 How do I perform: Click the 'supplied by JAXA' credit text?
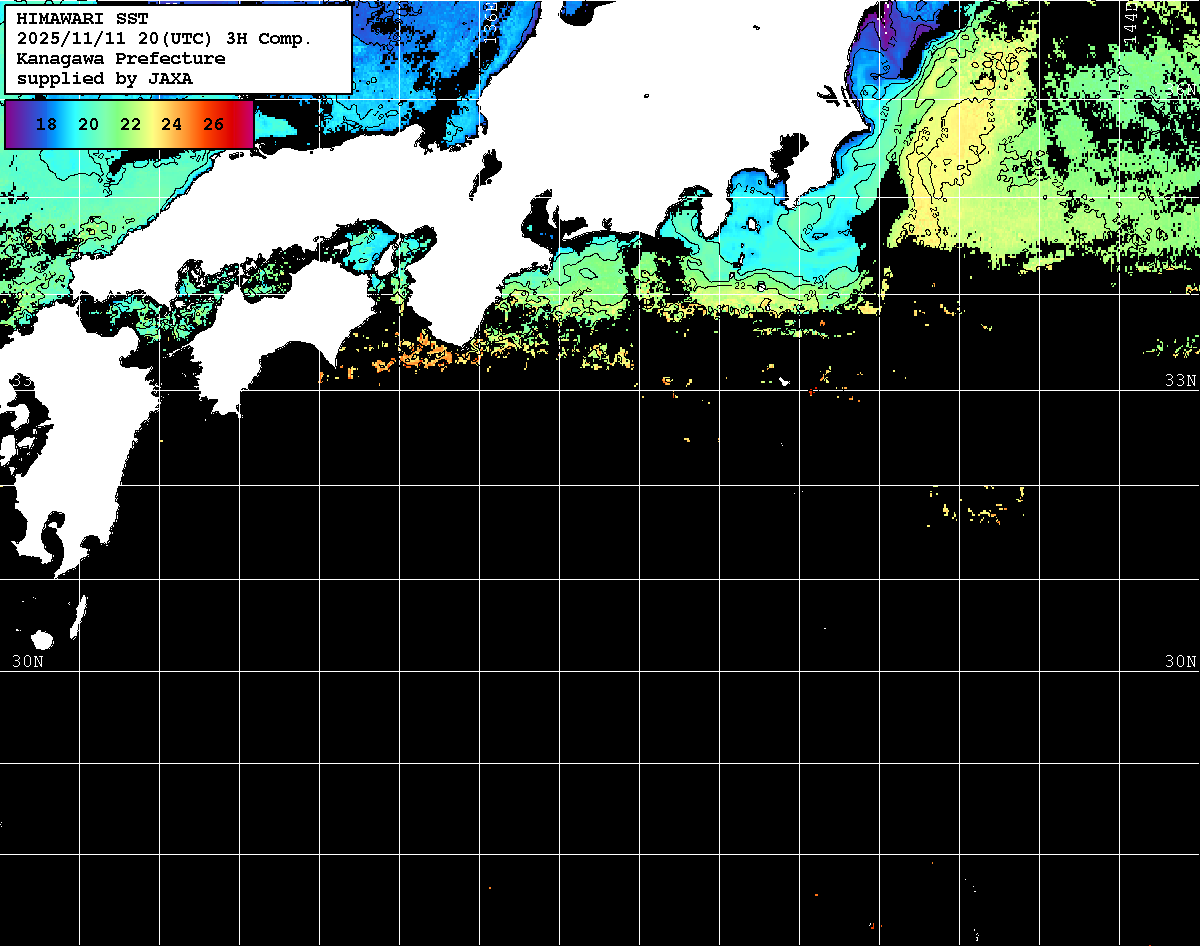(x=105, y=78)
